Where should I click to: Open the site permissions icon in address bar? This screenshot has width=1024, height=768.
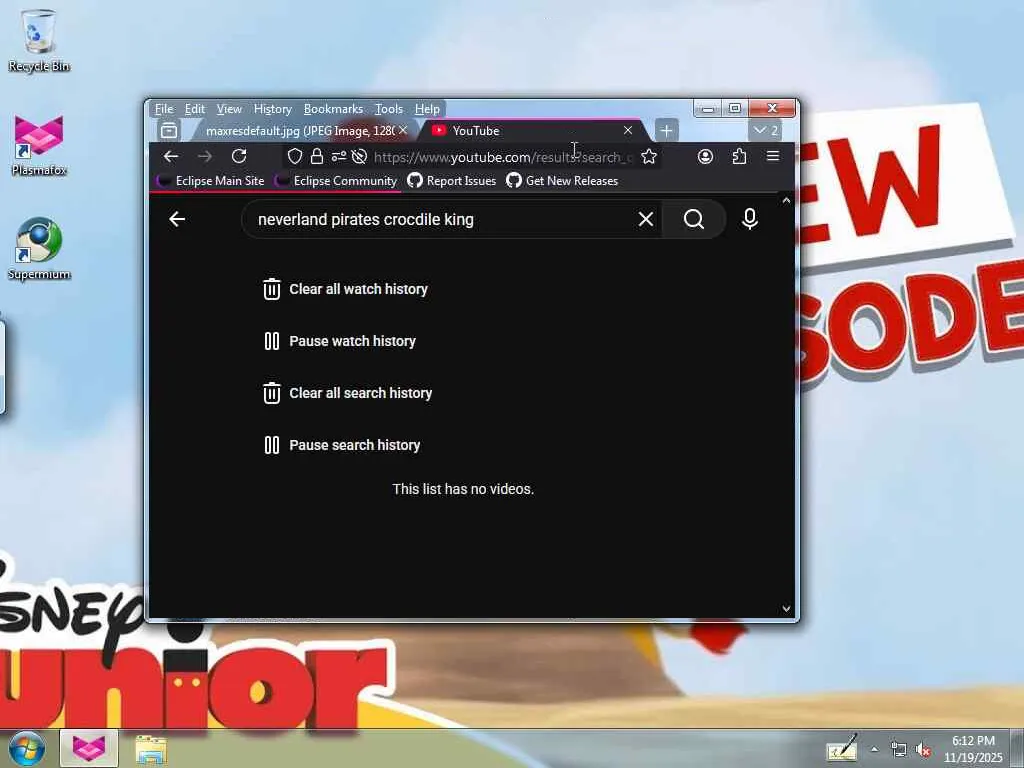pos(338,157)
